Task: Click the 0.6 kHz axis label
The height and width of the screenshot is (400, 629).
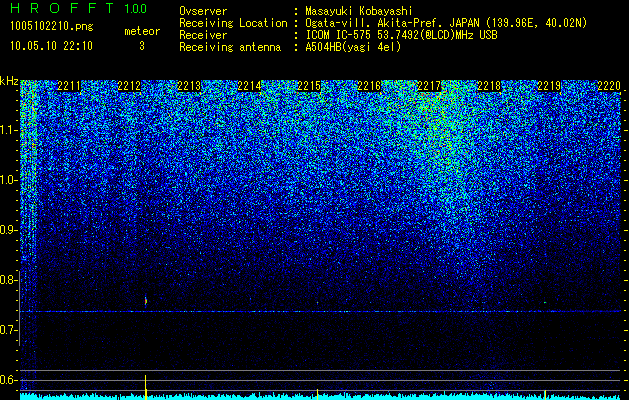Action: (x=9, y=380)
